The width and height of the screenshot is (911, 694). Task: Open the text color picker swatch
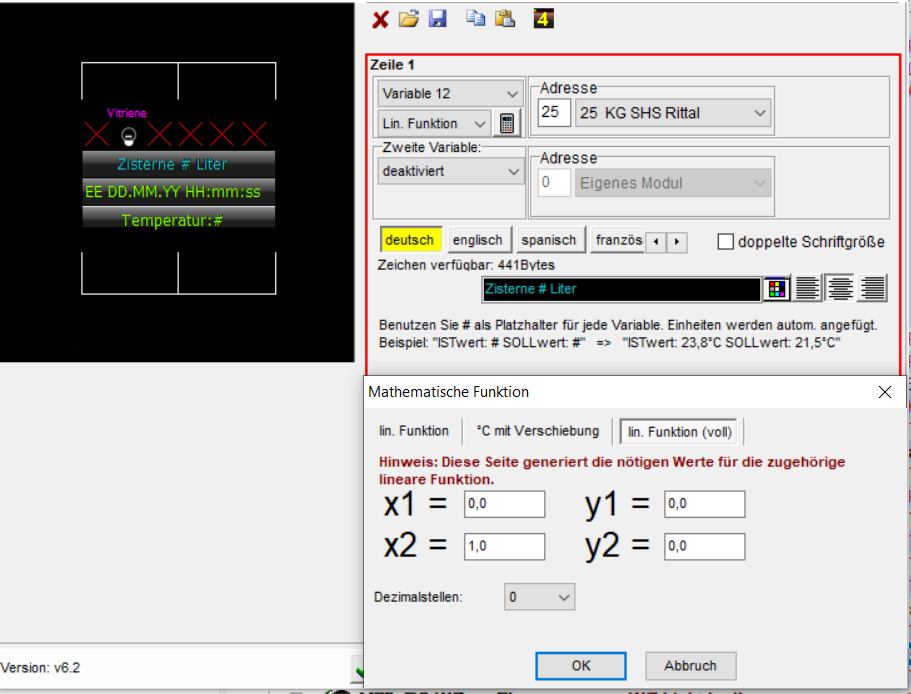776,289
